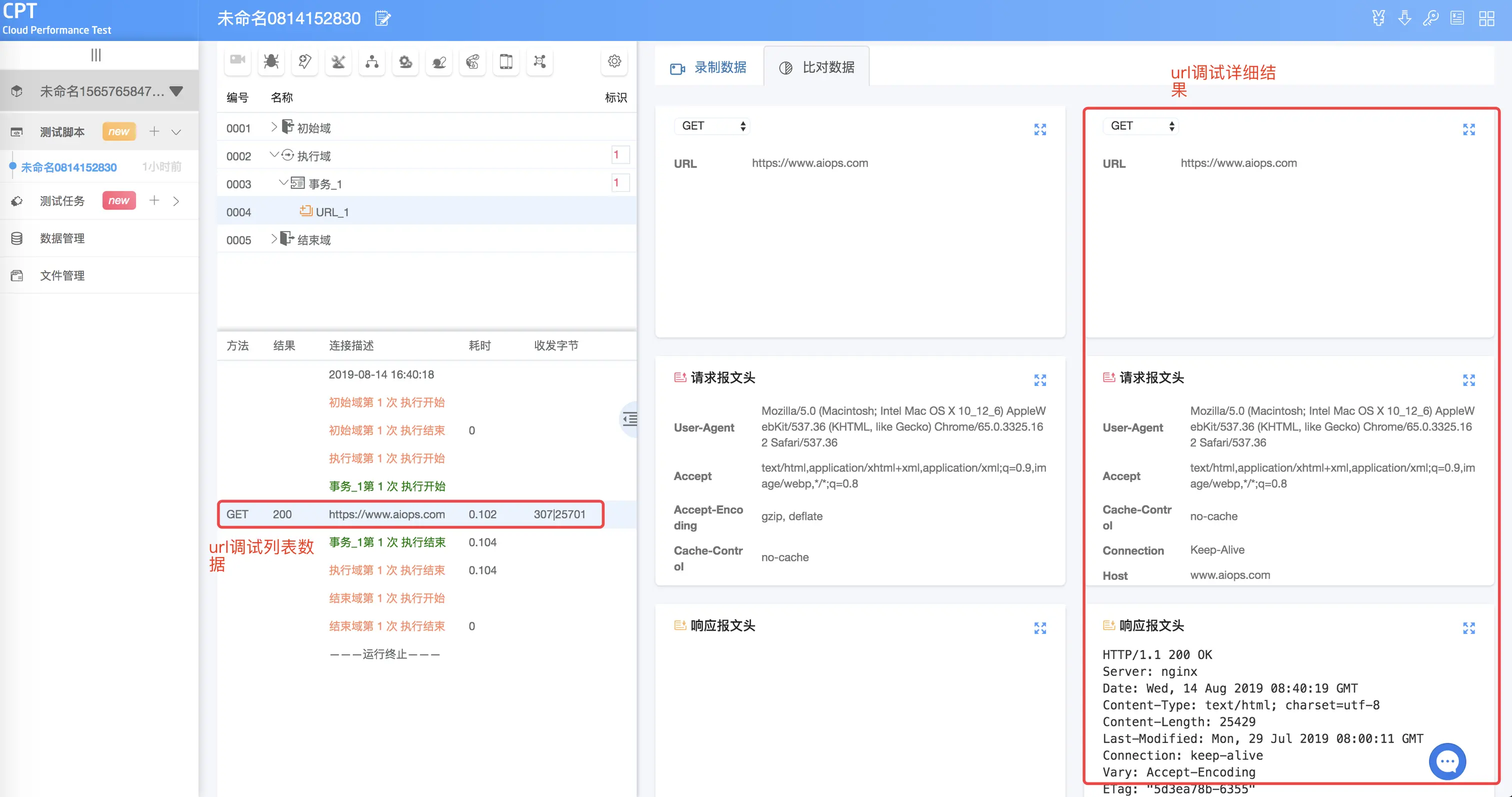The height and width of the screenshot is (797, 1512).
Task: Open the gear settings icon in toolbar
Action: [614, 61]
